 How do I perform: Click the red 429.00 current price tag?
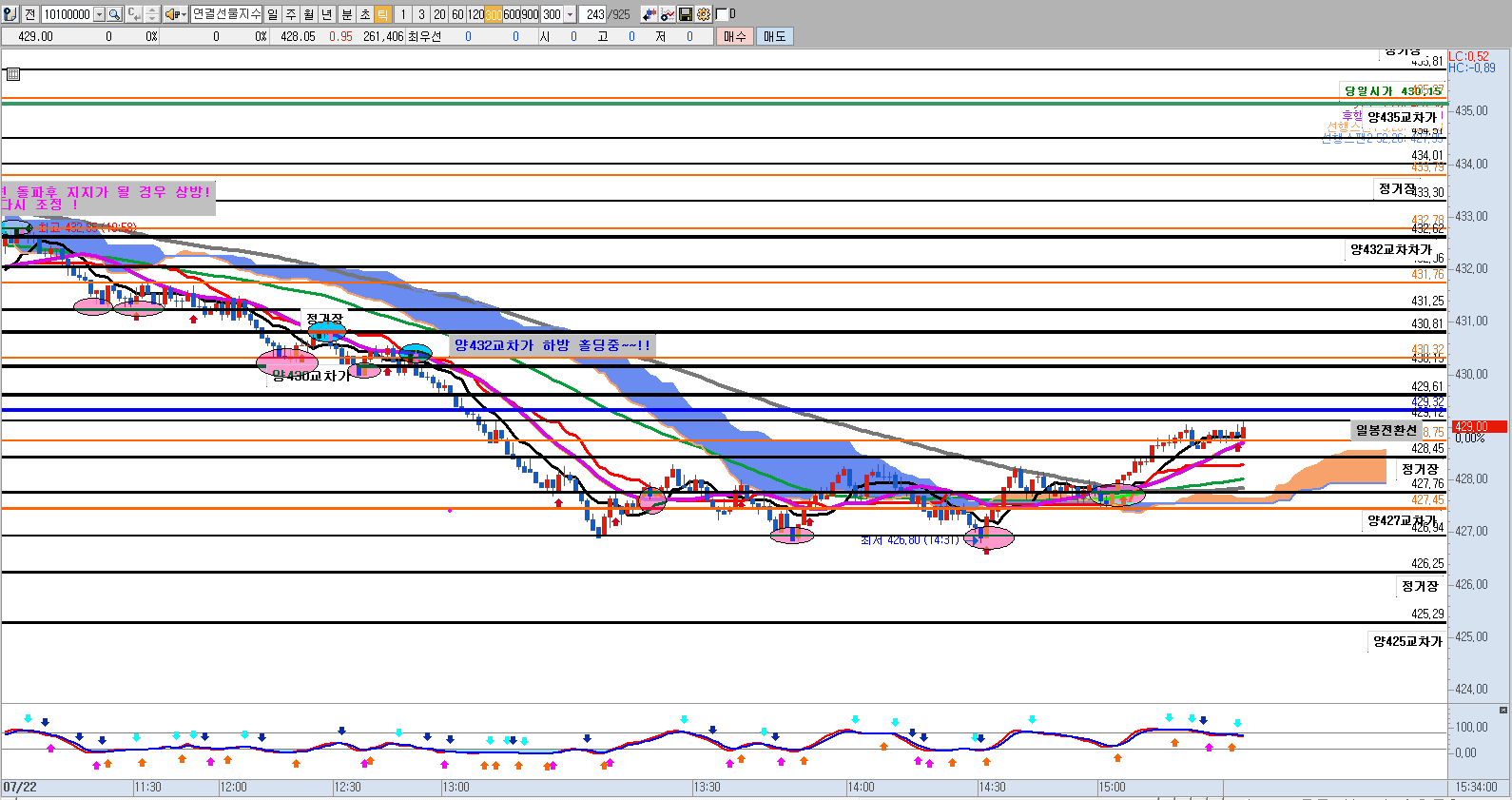coord(1480,427)
